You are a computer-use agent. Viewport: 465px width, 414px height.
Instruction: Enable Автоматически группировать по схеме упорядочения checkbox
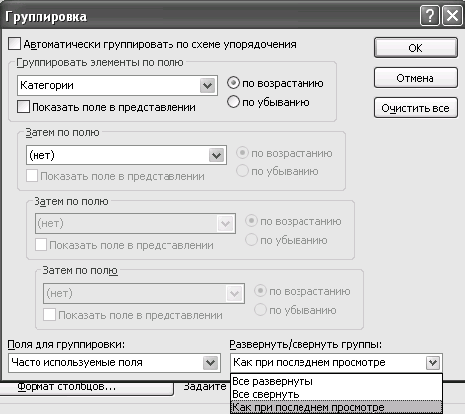click(14, 44)
